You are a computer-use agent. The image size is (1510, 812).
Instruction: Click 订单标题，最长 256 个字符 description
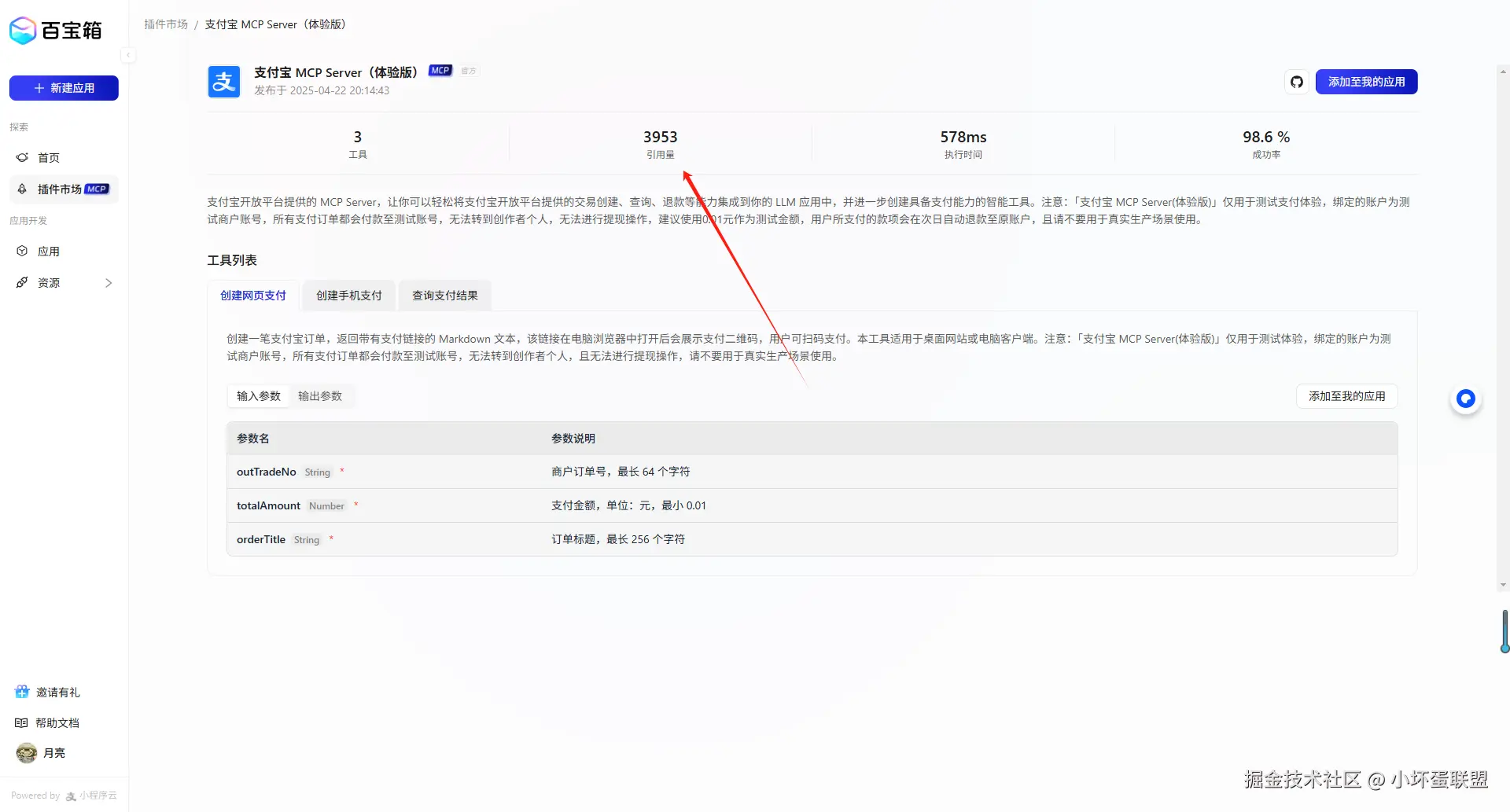(618, 539)
